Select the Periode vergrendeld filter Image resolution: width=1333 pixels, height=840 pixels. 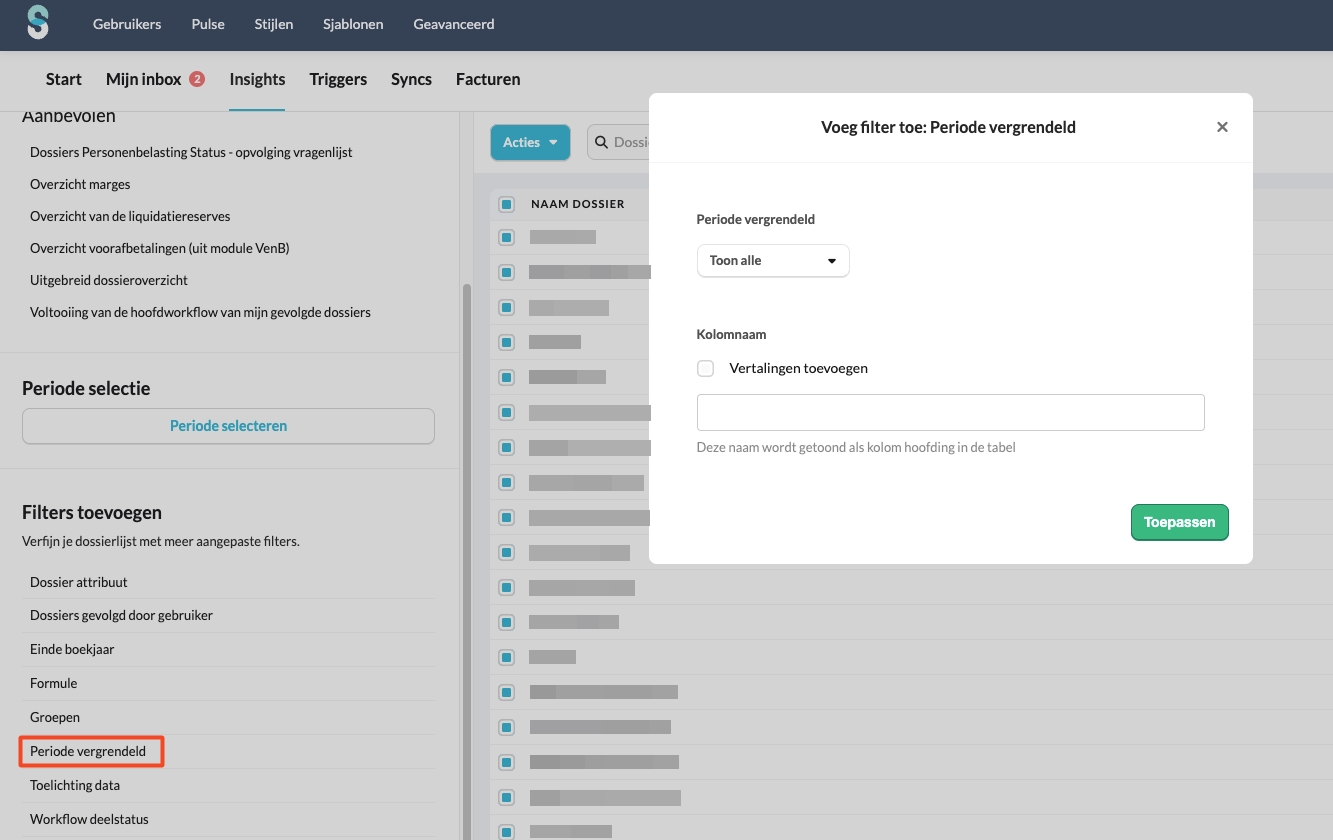[88, 751]
